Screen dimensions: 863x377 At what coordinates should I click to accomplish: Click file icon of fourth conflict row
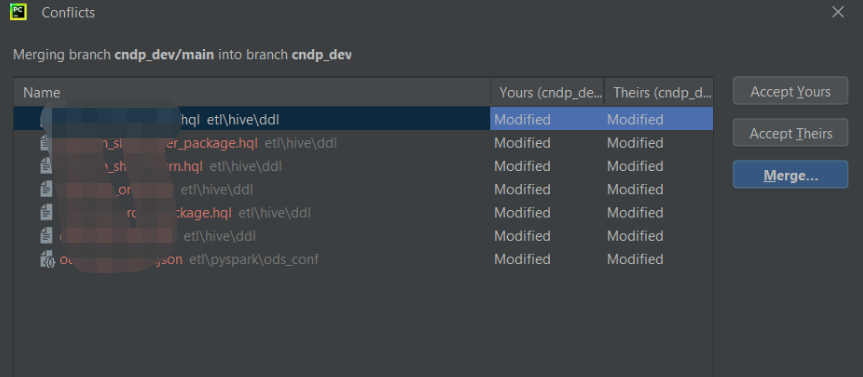(46, 189)
